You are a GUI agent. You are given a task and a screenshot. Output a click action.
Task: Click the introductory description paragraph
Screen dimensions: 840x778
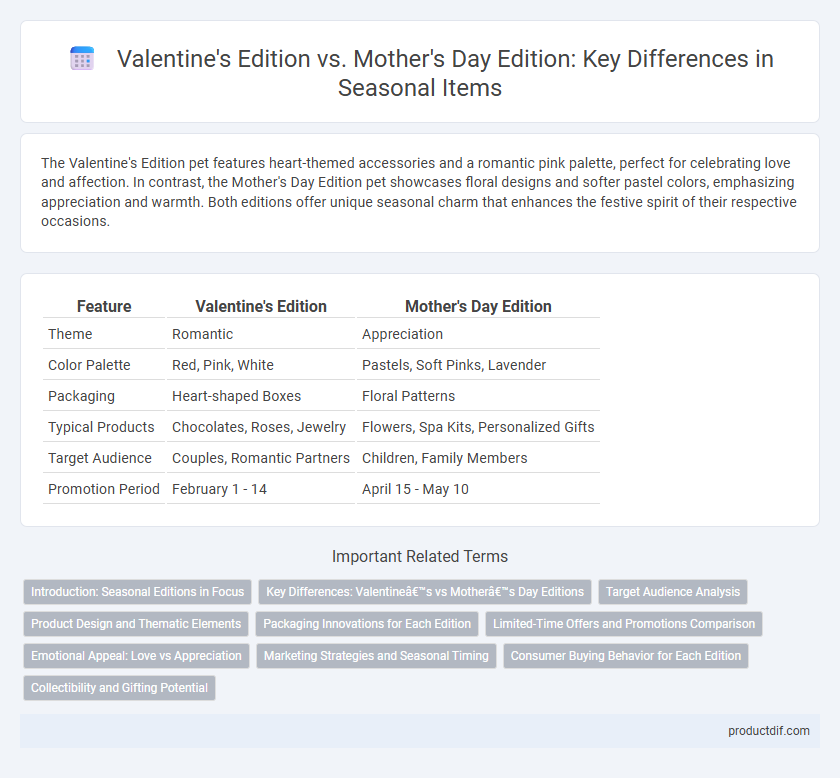[x=419, y=192]
